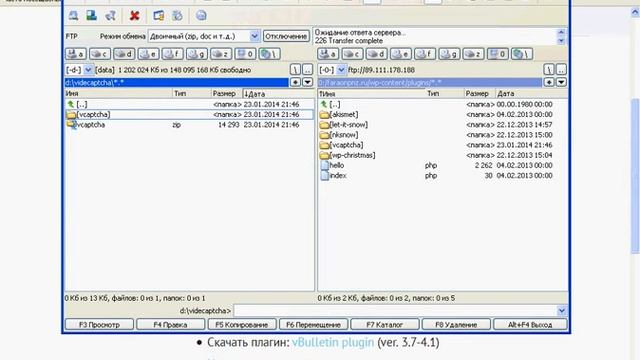
Task: Select drive z in left panel
Action: tap(221, 54)
